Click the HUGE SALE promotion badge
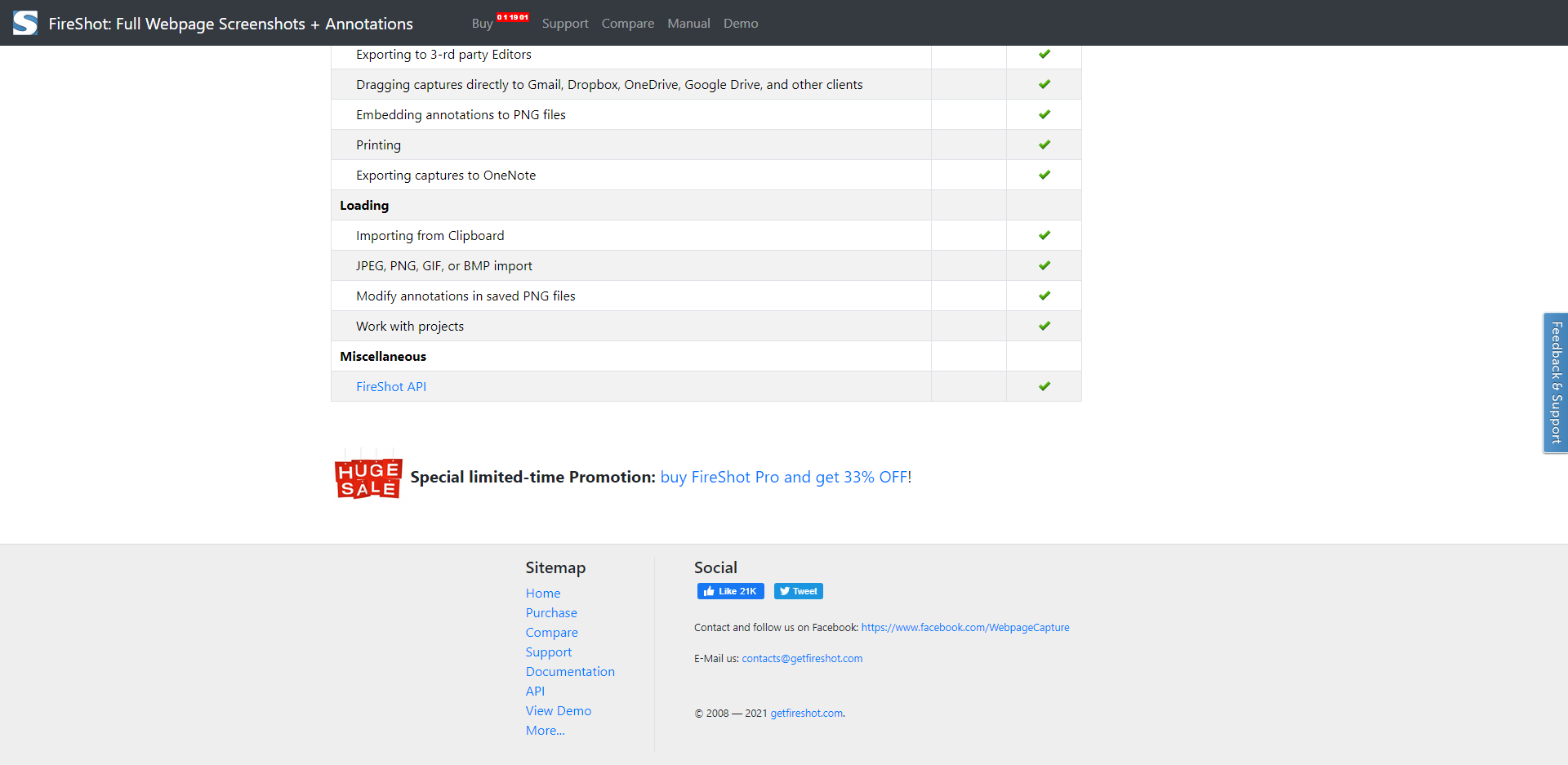The width and height of the screenshot is (1568, 765). point(368,474)
